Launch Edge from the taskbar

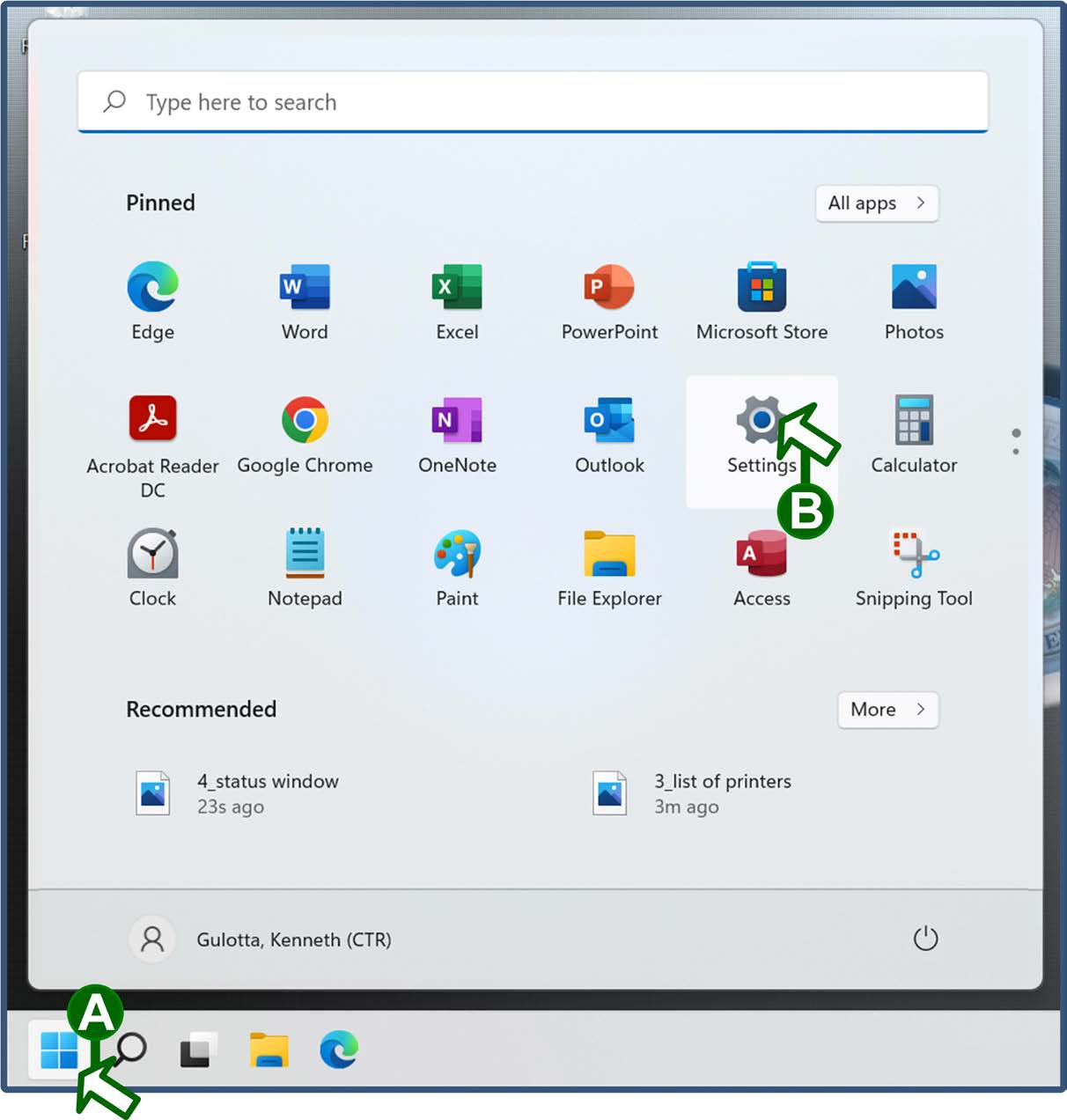(x=338, y=1050)
